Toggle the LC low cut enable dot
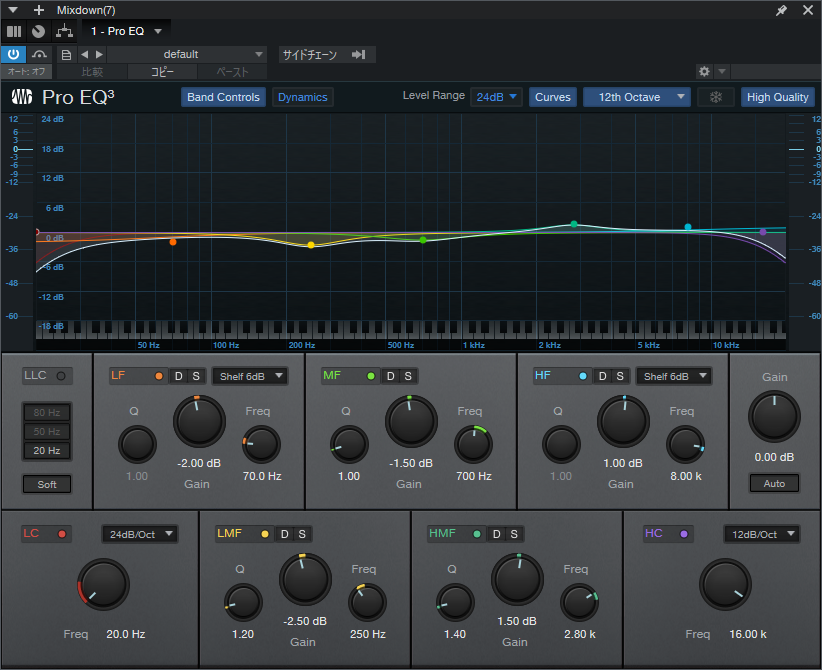822x670 pixels. point(62,534)
